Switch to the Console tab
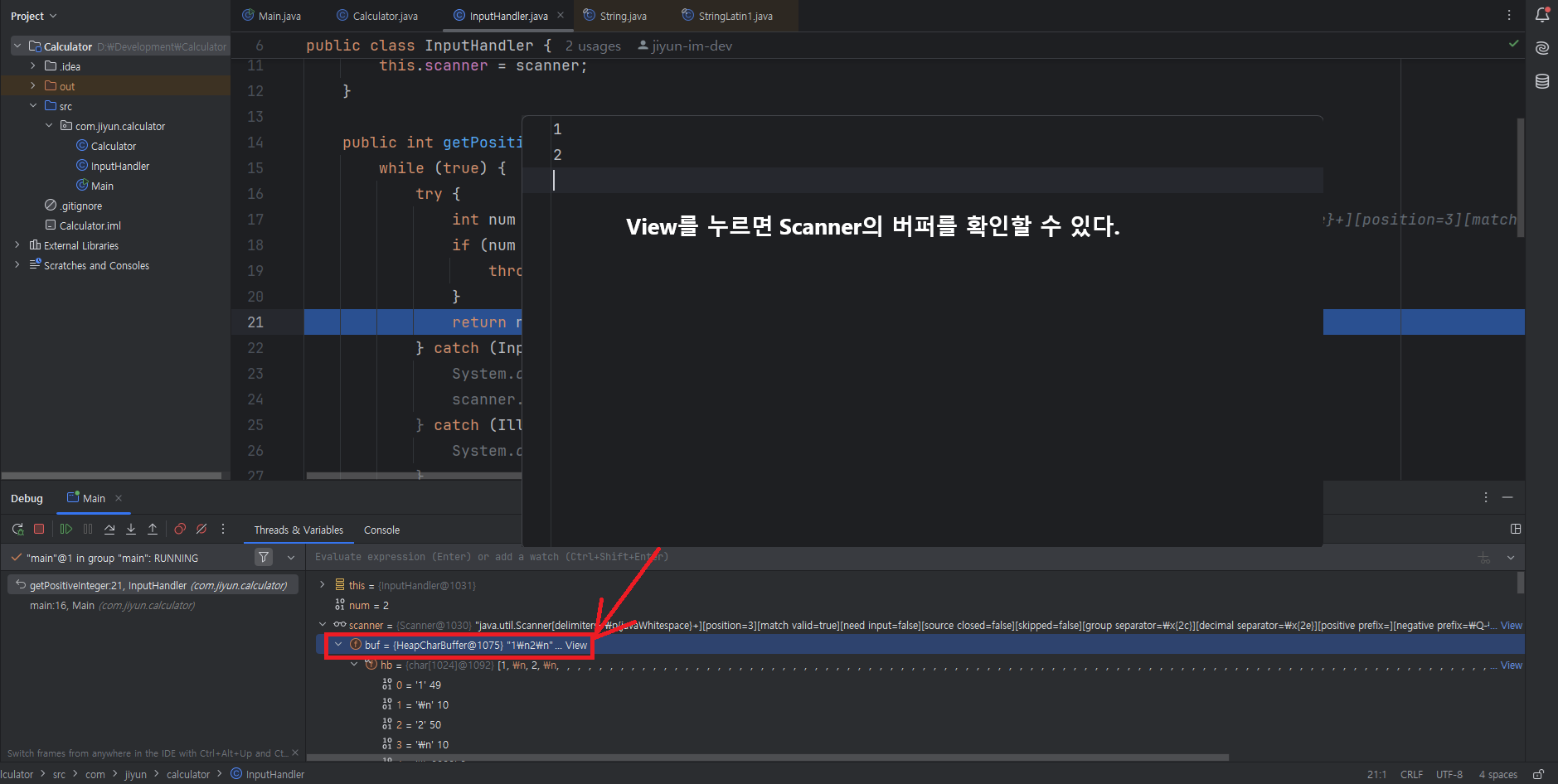The height and width of the screenshot is (784, 1558). point(381,530)
